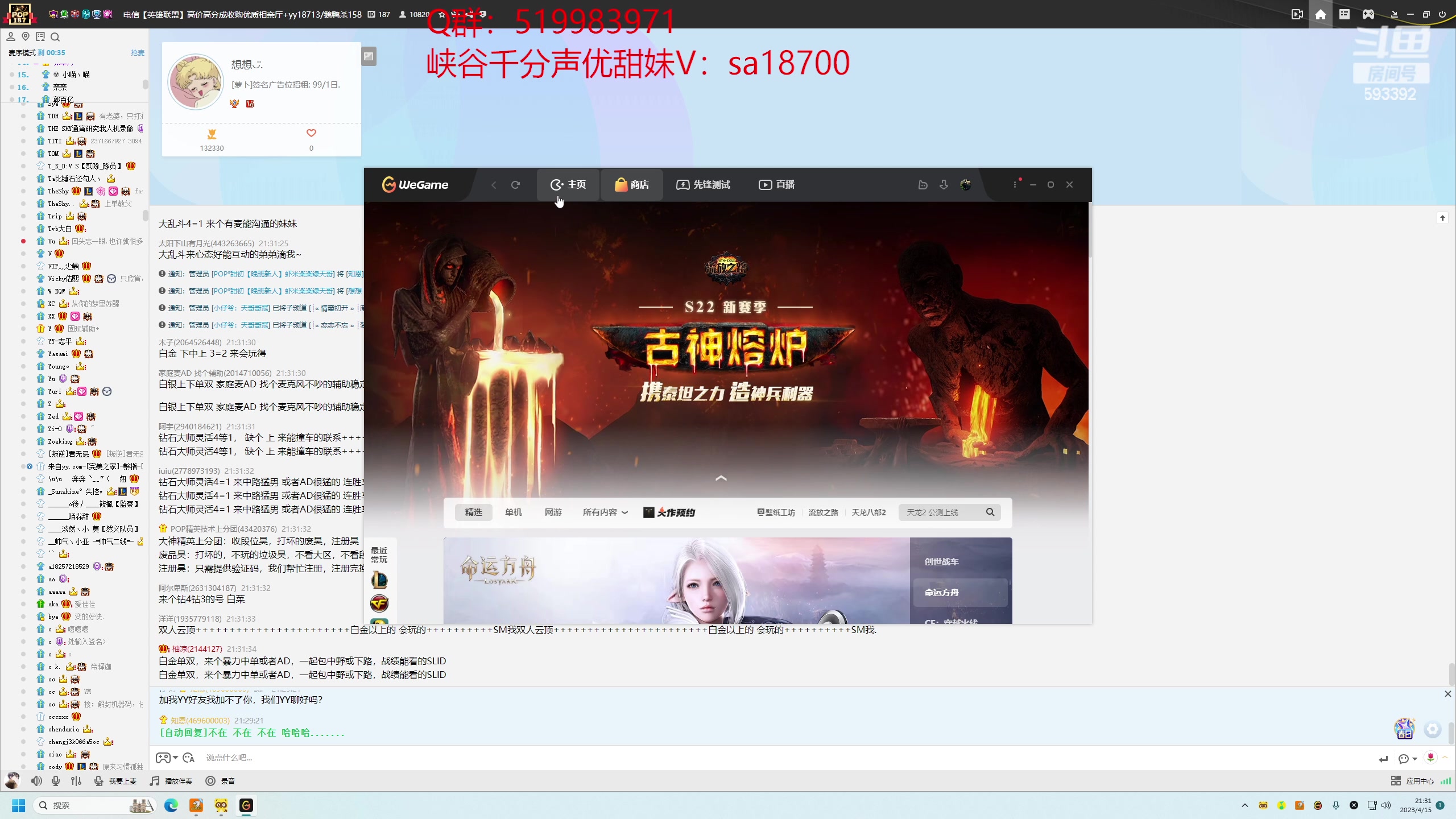Click 我要上麦 button
This screenshot has height=819, width=1456.
[x=115, y=781]
